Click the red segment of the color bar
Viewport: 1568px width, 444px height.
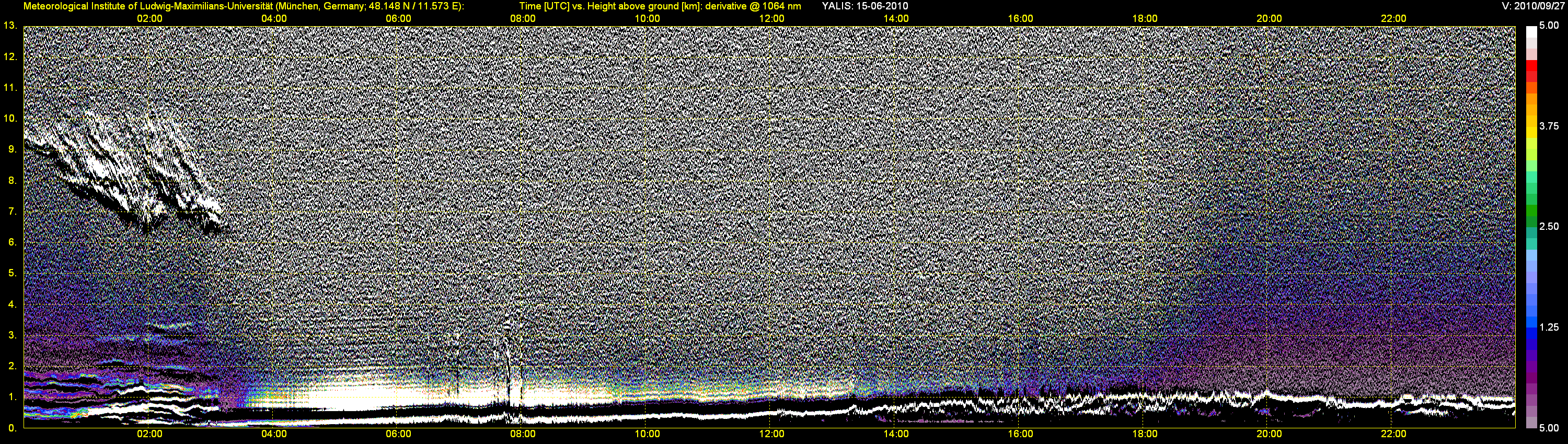pyautogui.click(x=1531, y=66)
